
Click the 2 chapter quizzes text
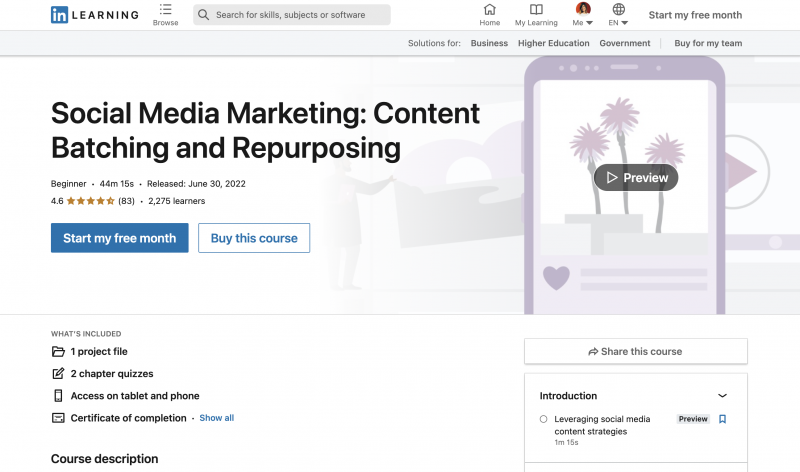point(112,374)
